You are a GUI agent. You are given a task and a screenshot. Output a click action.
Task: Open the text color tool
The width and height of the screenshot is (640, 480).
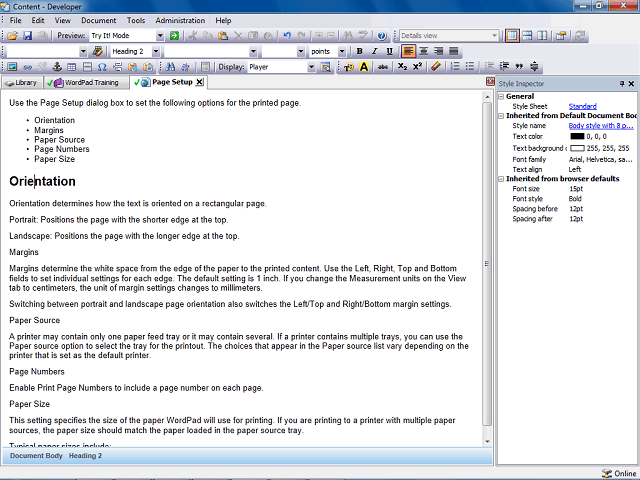coord(349,67)
